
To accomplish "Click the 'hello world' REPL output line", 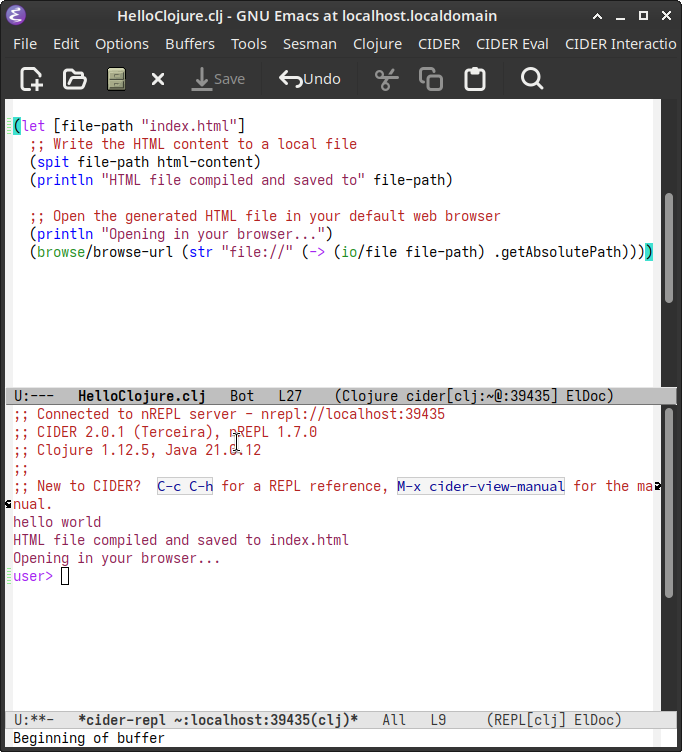I will [x=57, y=522].
